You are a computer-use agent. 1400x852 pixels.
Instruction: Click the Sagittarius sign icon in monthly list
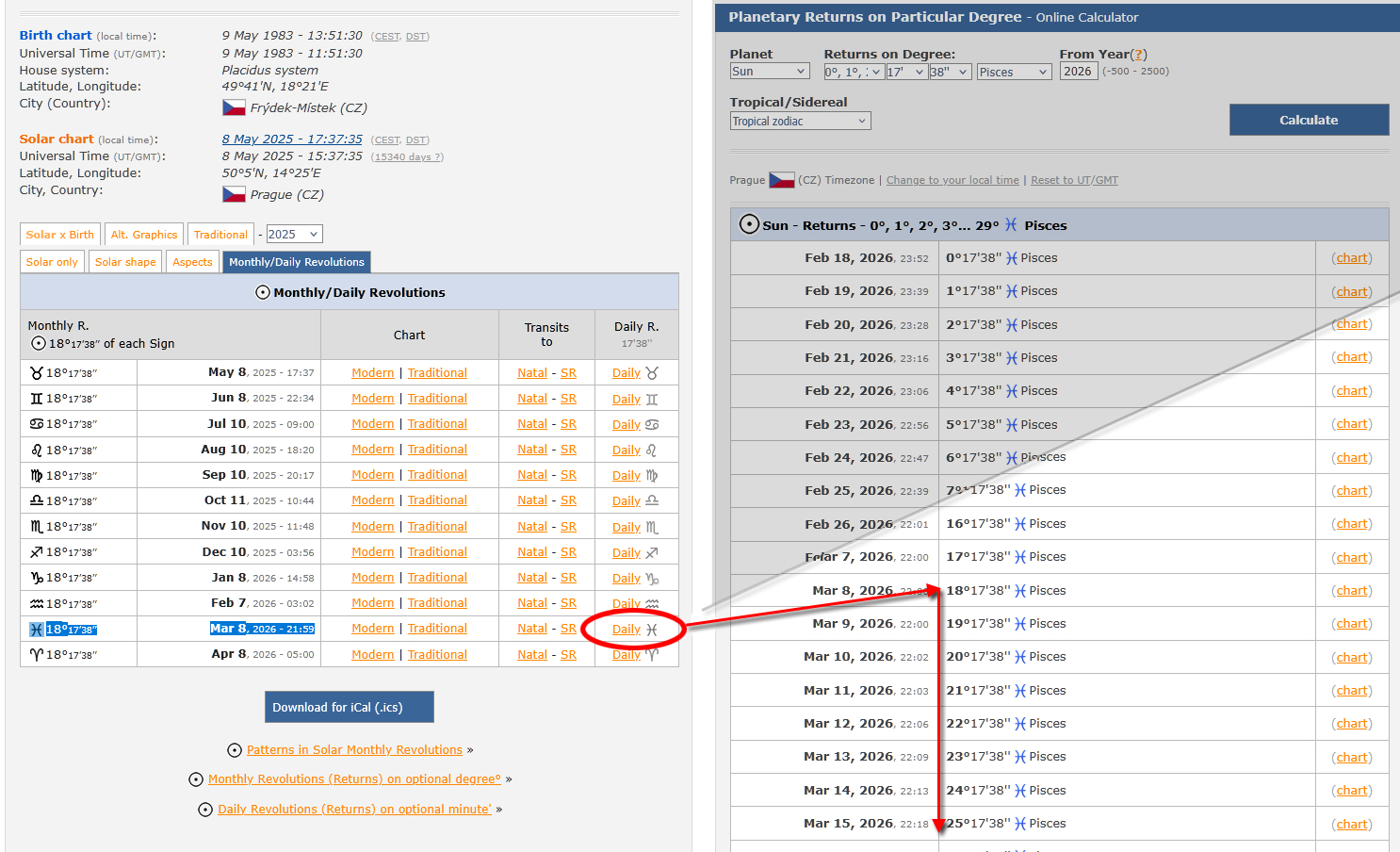(37, 552)
